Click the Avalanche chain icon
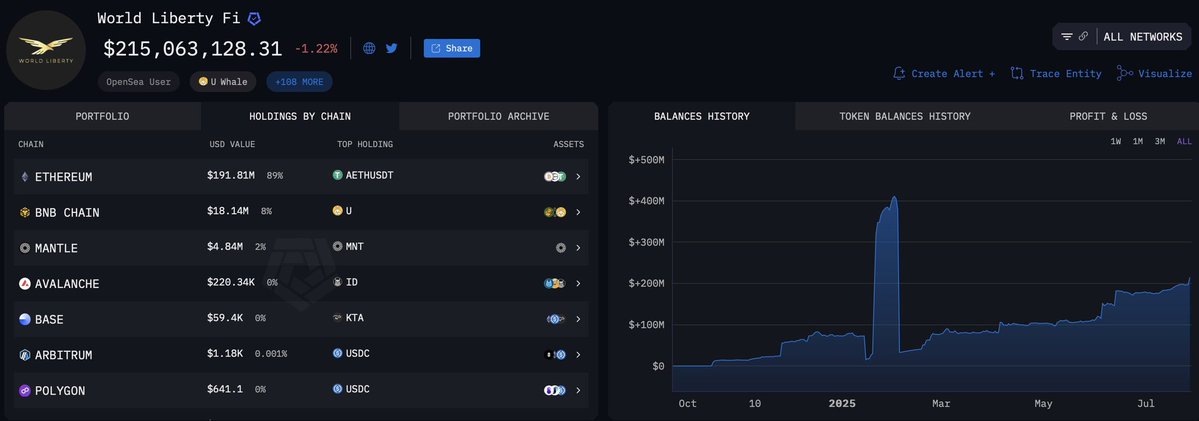The image size is (1199, 421). [x=24, y=283]
